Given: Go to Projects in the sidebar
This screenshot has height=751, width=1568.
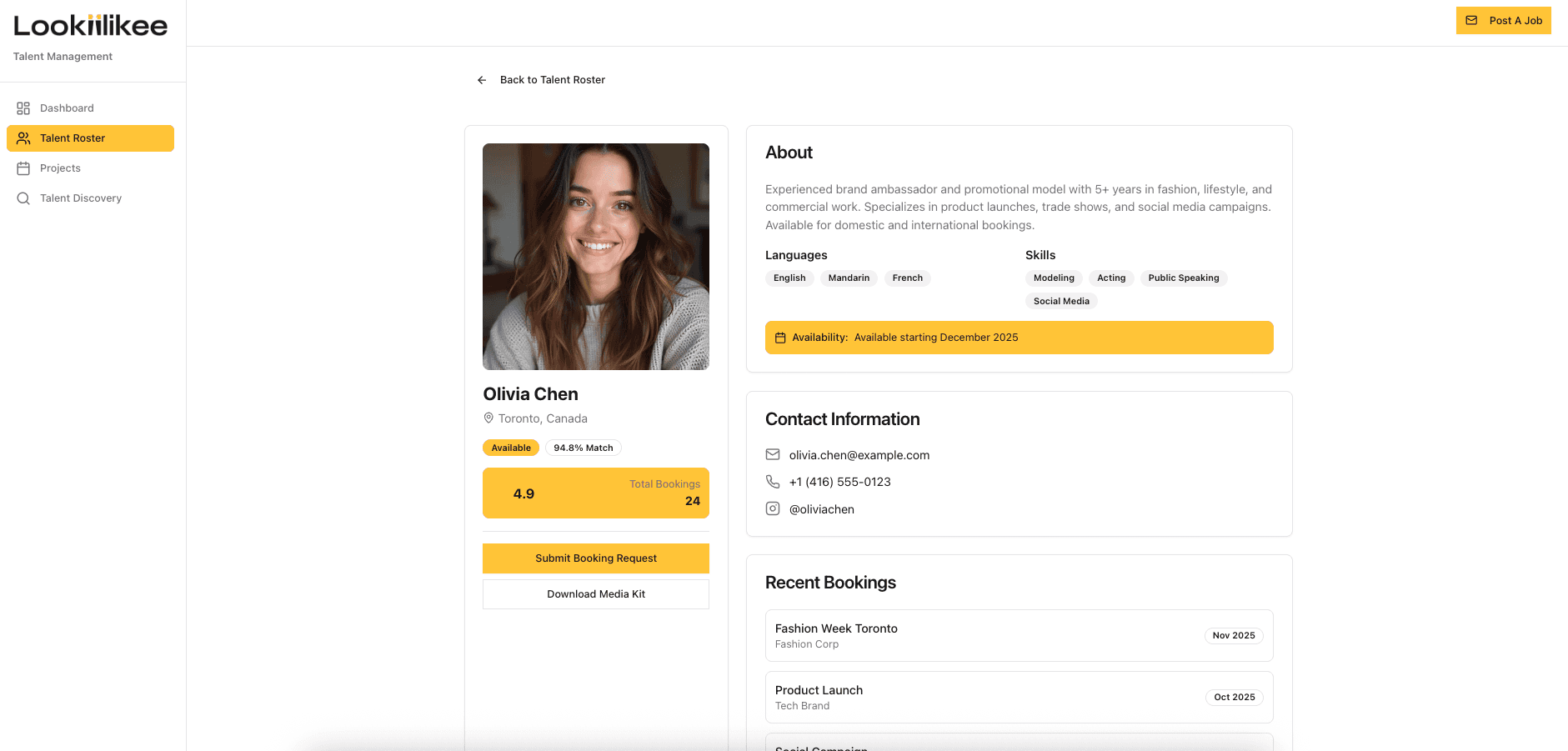Looking at the screenshot, I should 90,168.
